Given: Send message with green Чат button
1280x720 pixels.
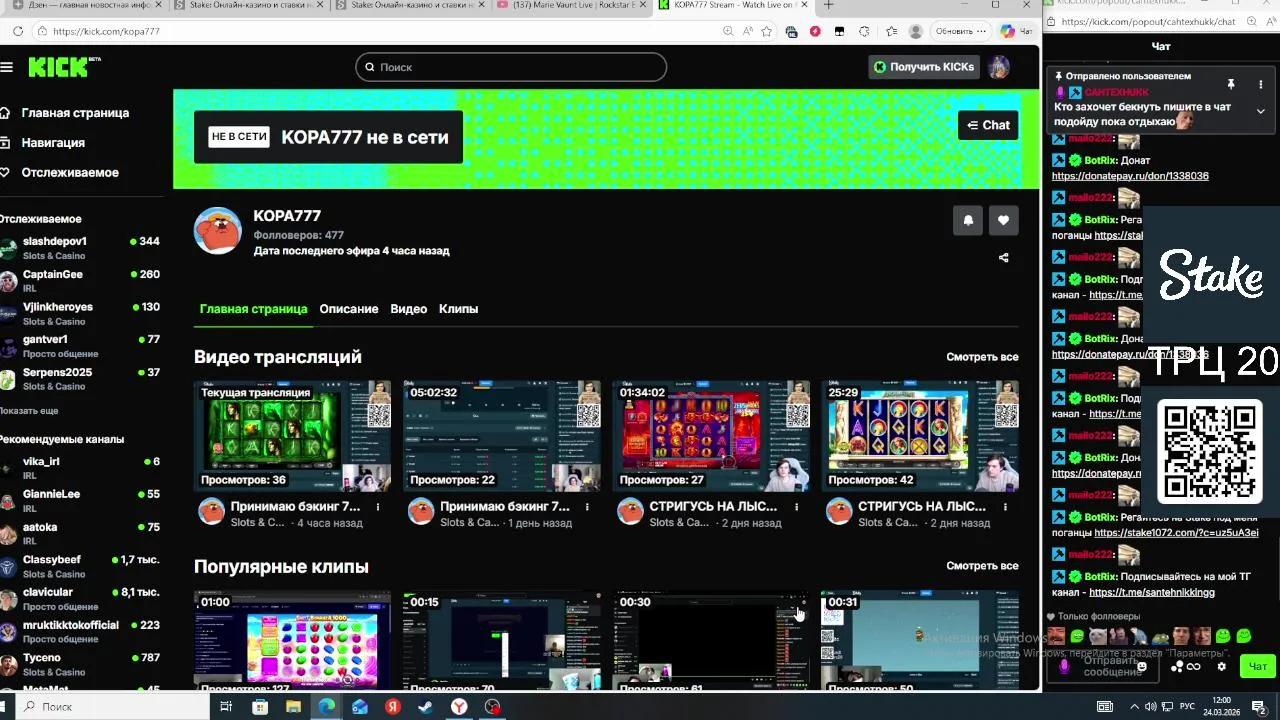Looking at the screenshot, I should click(1257, 666).
